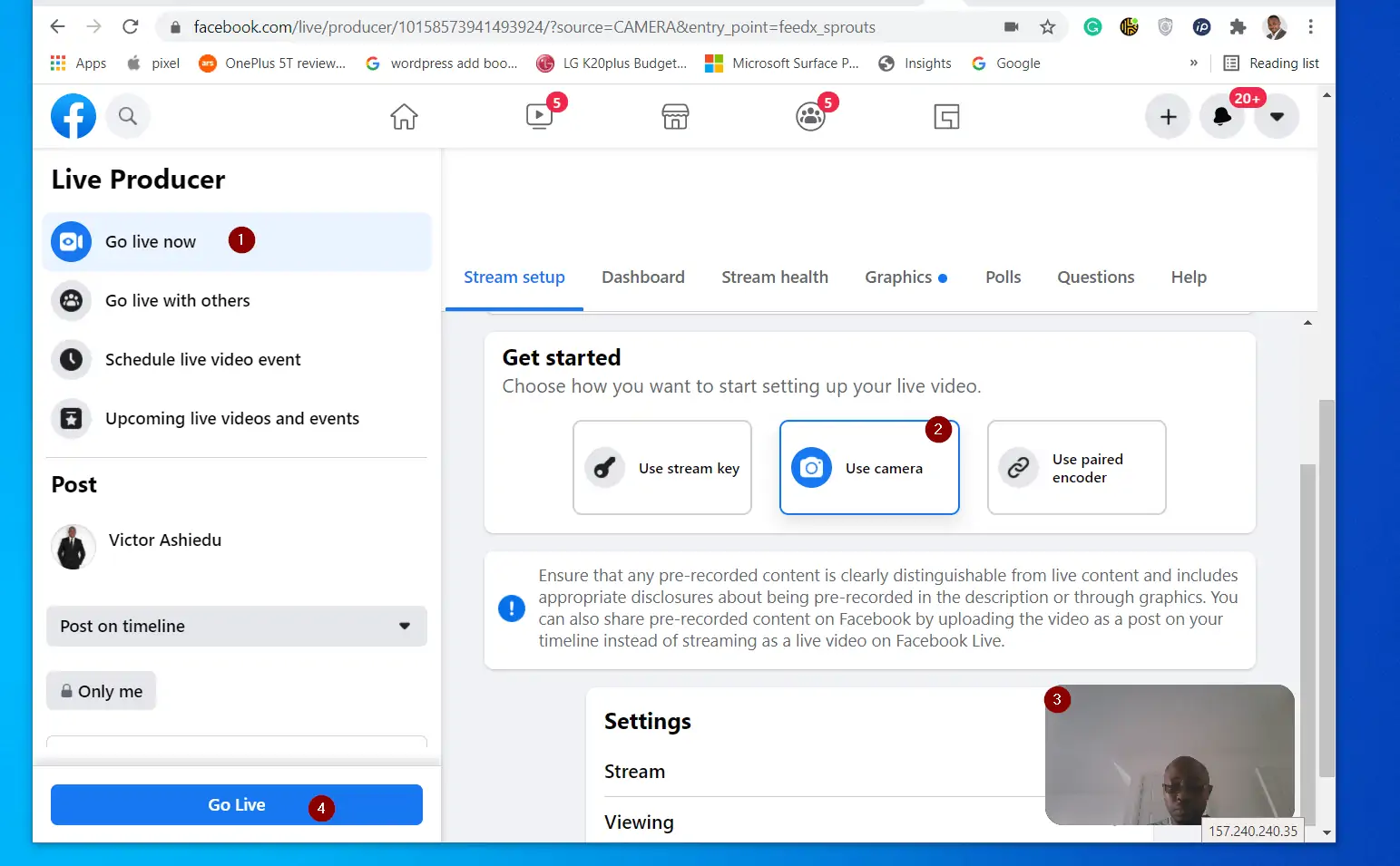Open the notifications bell
This screenshot has width=1400, height=866.
point(1222,116)
